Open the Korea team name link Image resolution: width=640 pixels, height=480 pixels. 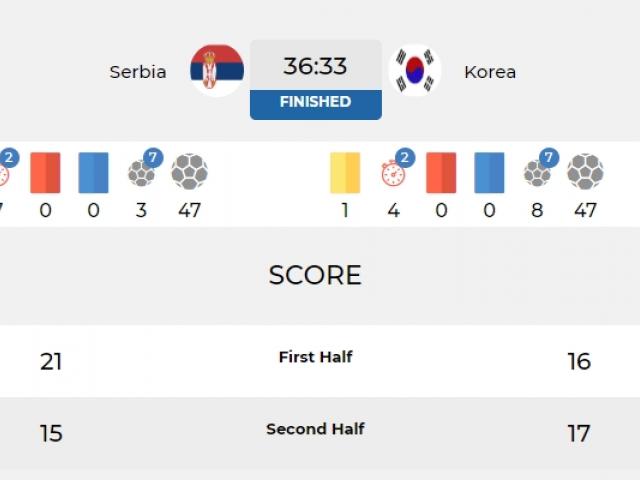[x=490, y=72]
